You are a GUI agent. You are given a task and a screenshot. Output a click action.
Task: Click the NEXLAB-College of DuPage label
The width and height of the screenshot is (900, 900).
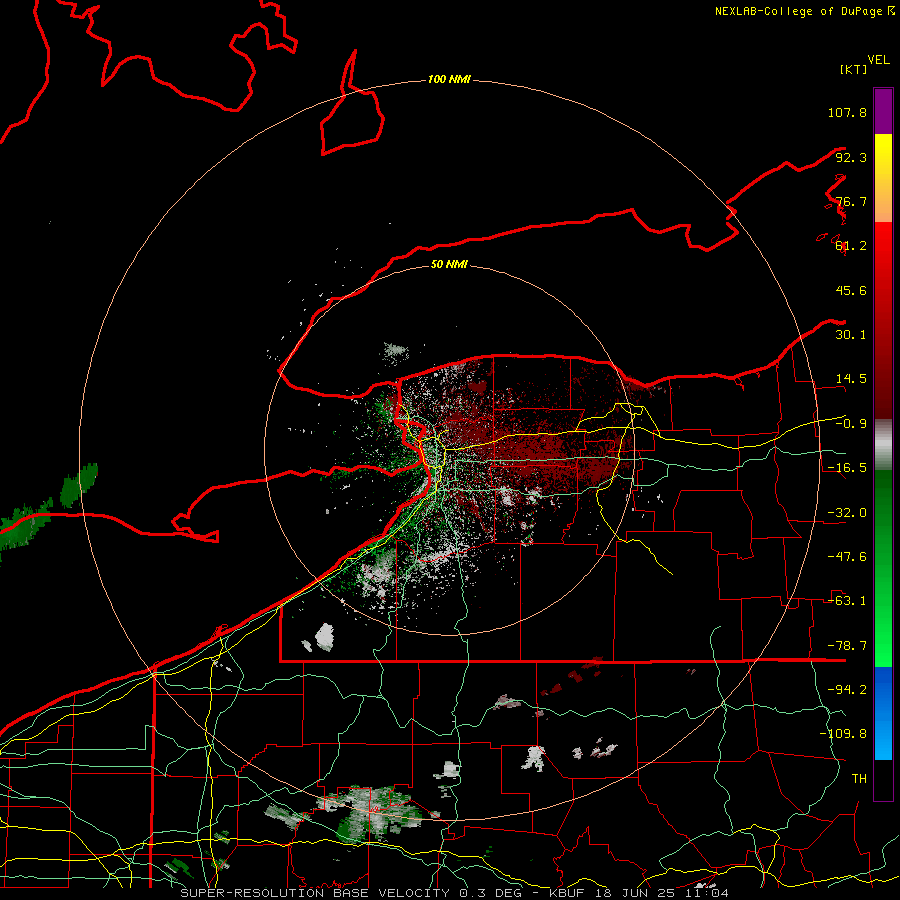805,11
